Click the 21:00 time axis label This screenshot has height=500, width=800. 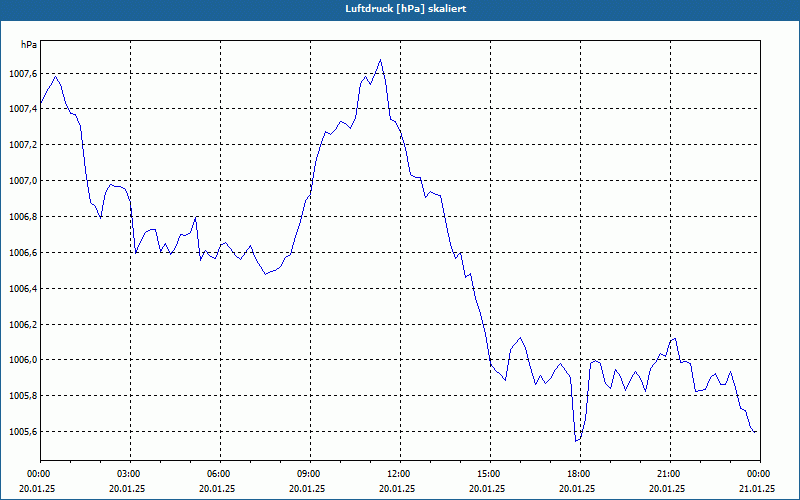pos(670,474)
